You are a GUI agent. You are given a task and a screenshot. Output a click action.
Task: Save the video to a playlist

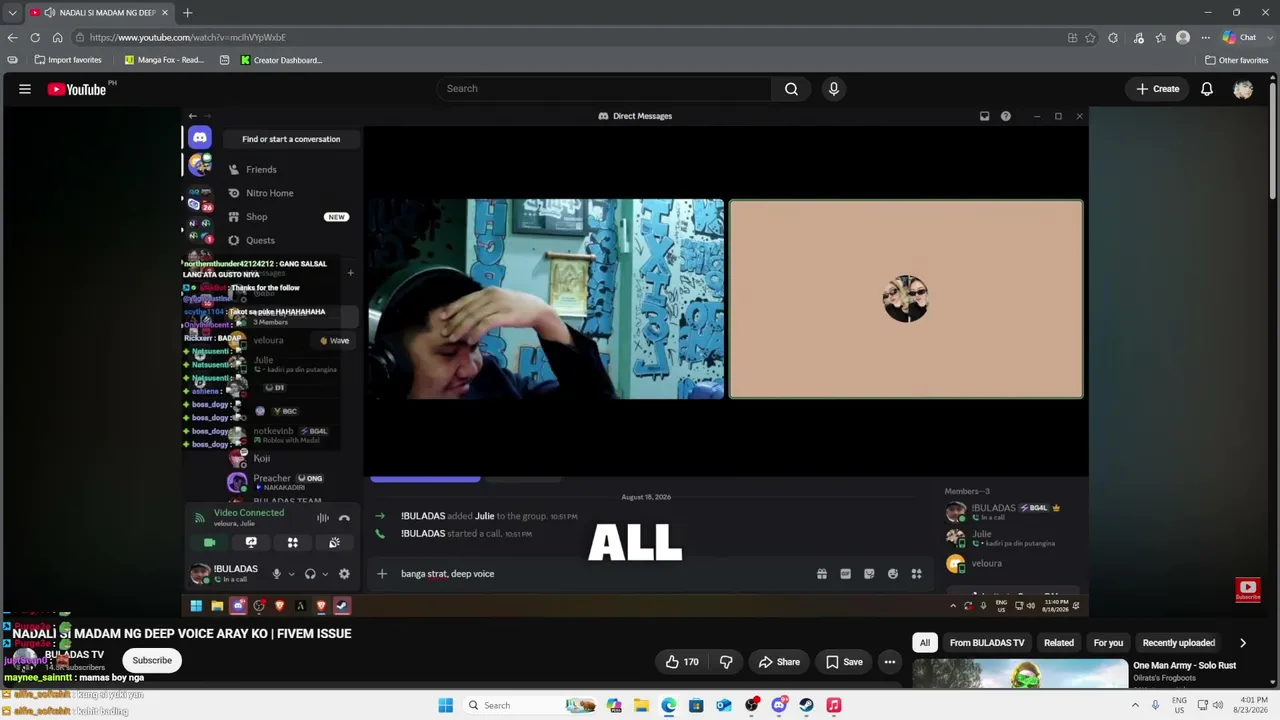[x=844, y=662]
